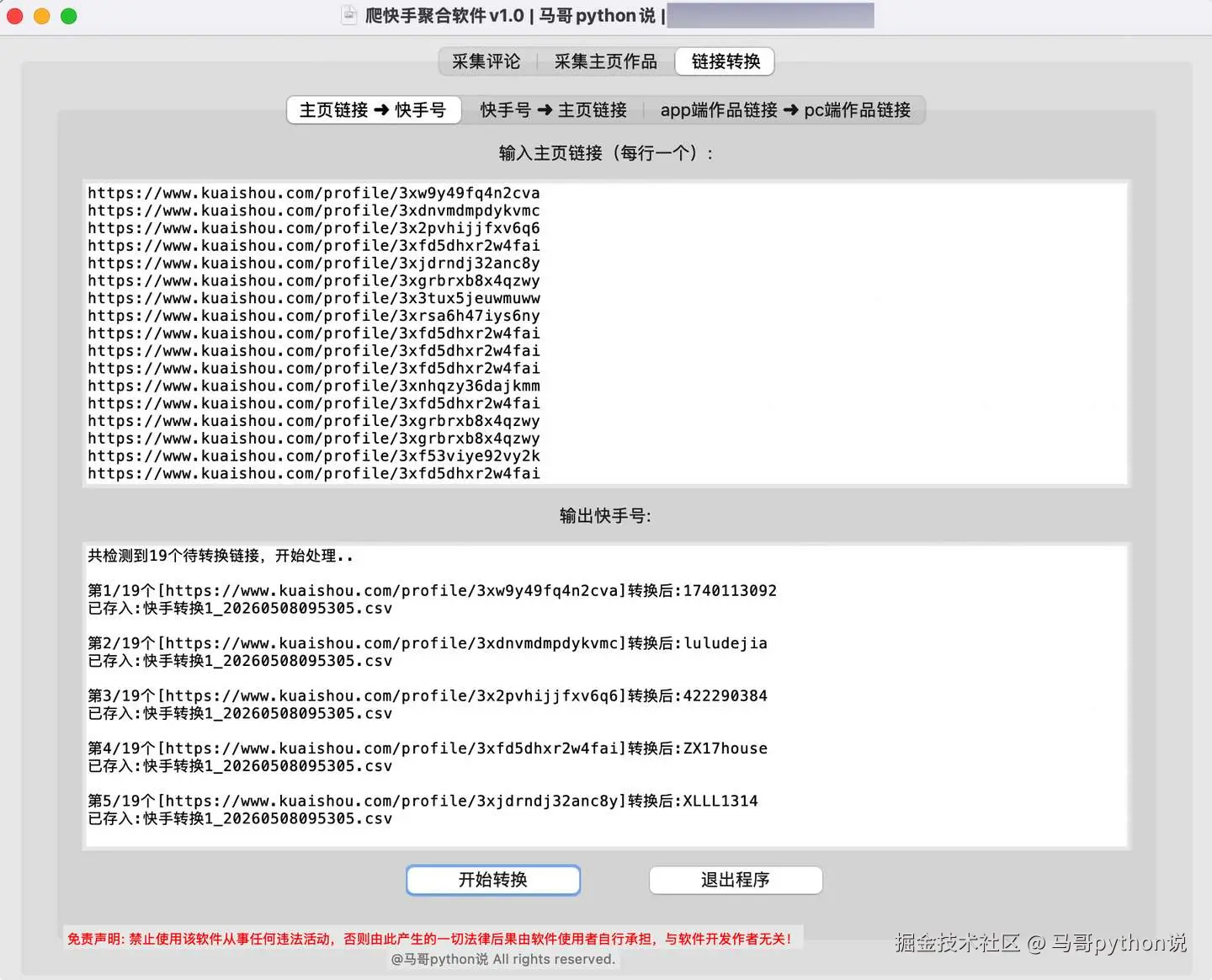
Task: Click inside the homepage link input box
Action: coord(606,333)
